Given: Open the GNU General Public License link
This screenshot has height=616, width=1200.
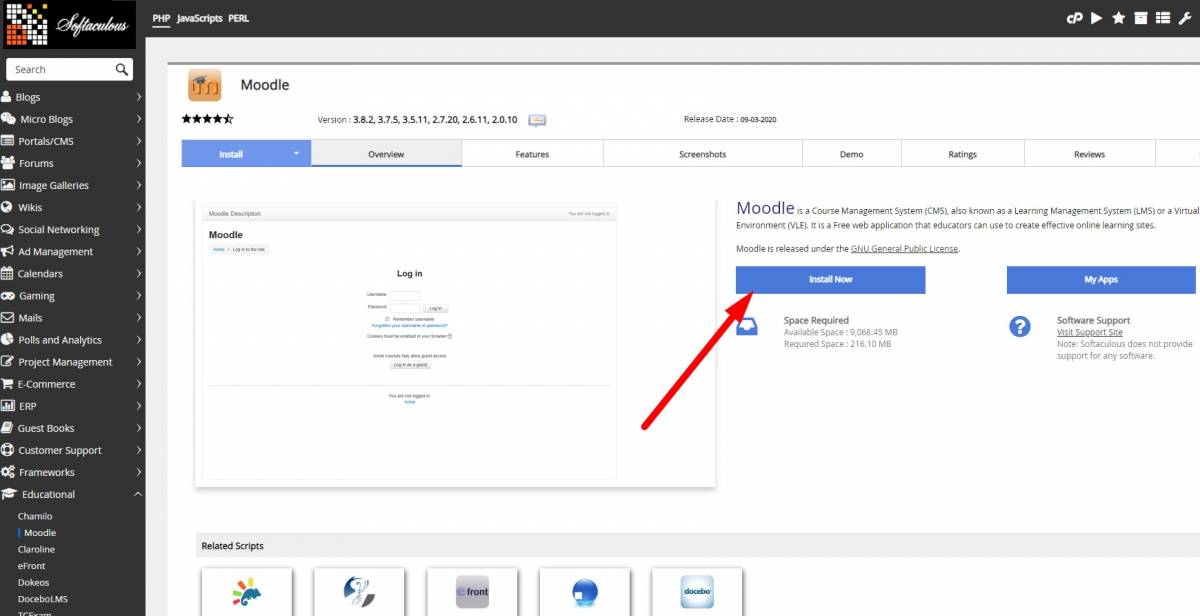Looking at the screenshot, I should (x=905, y=248).
